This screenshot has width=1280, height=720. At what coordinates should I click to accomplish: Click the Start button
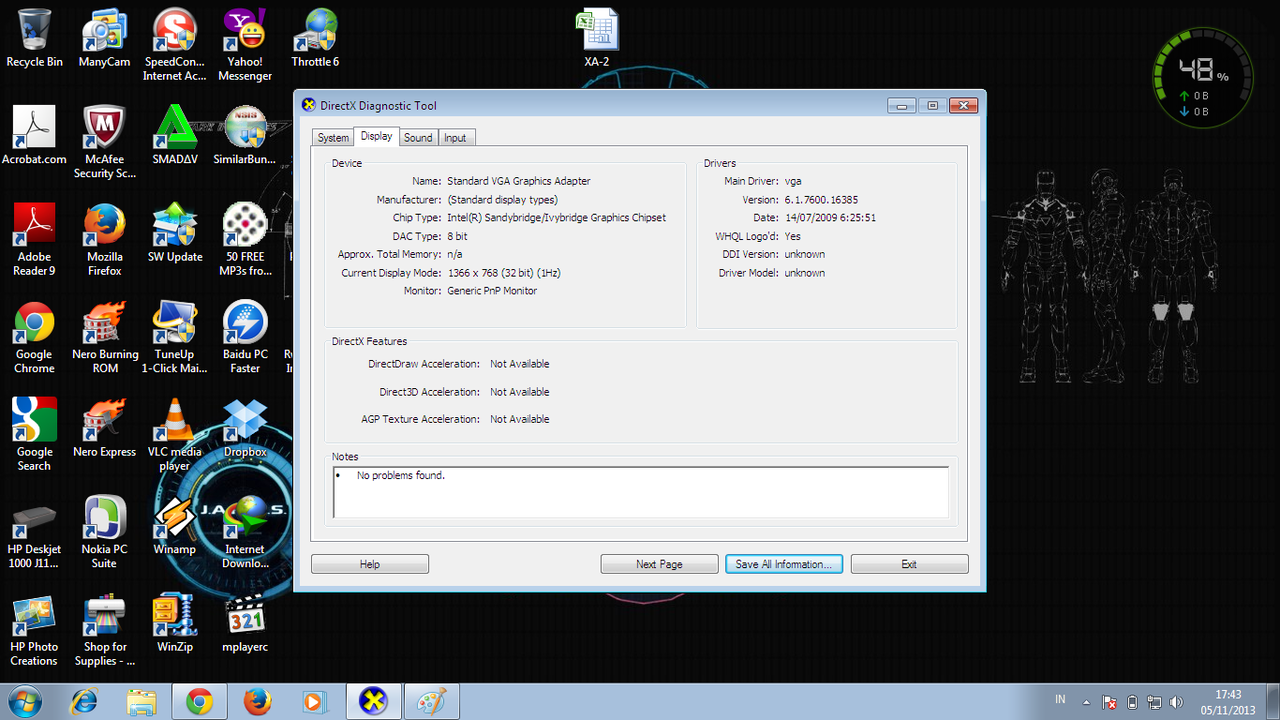[x=24, y=701]
